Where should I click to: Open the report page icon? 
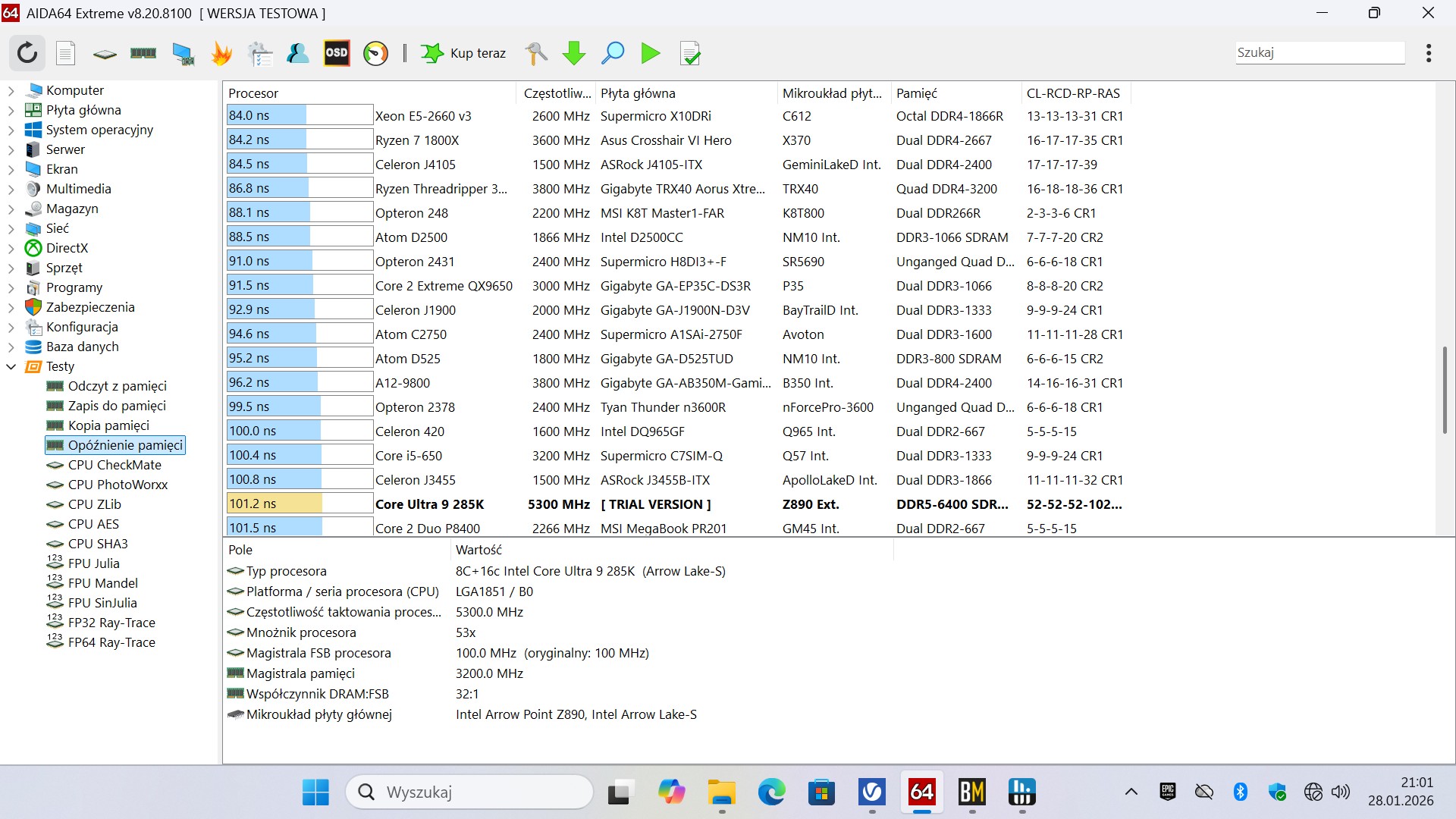pyautogui.click(x=66, y=53)
